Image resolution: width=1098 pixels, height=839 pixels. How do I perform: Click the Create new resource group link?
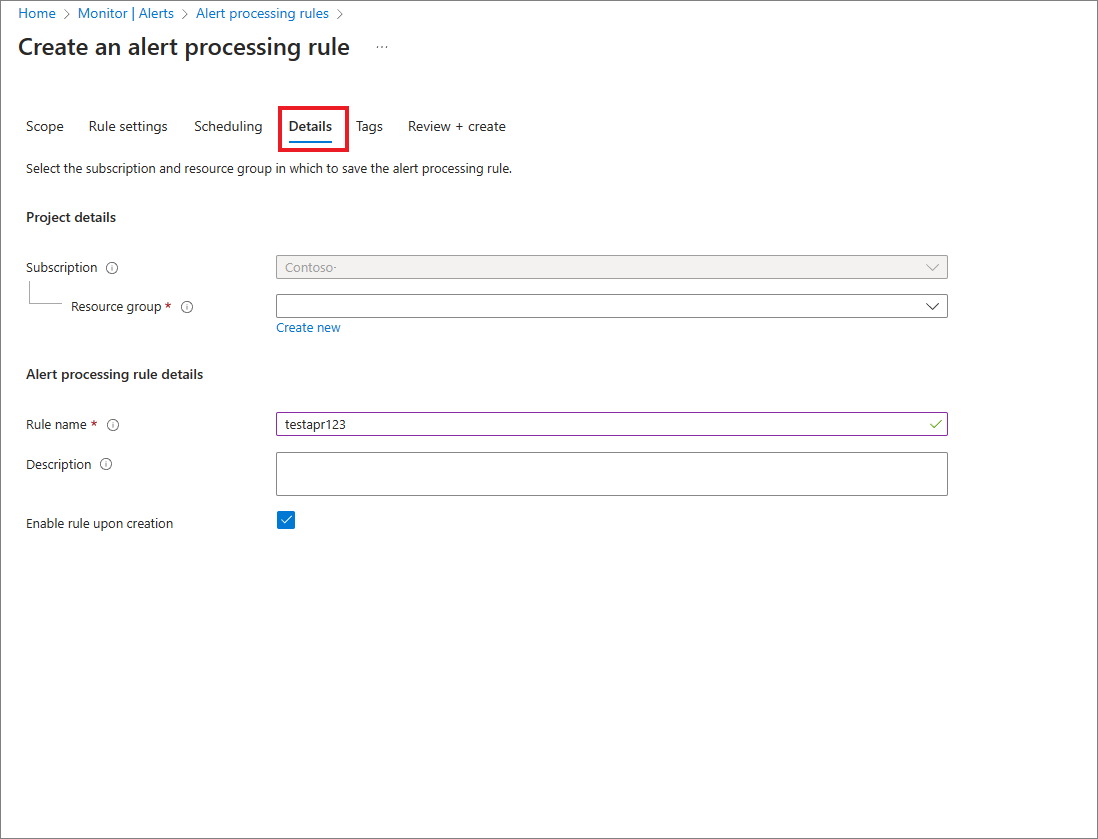click(308, 328)
